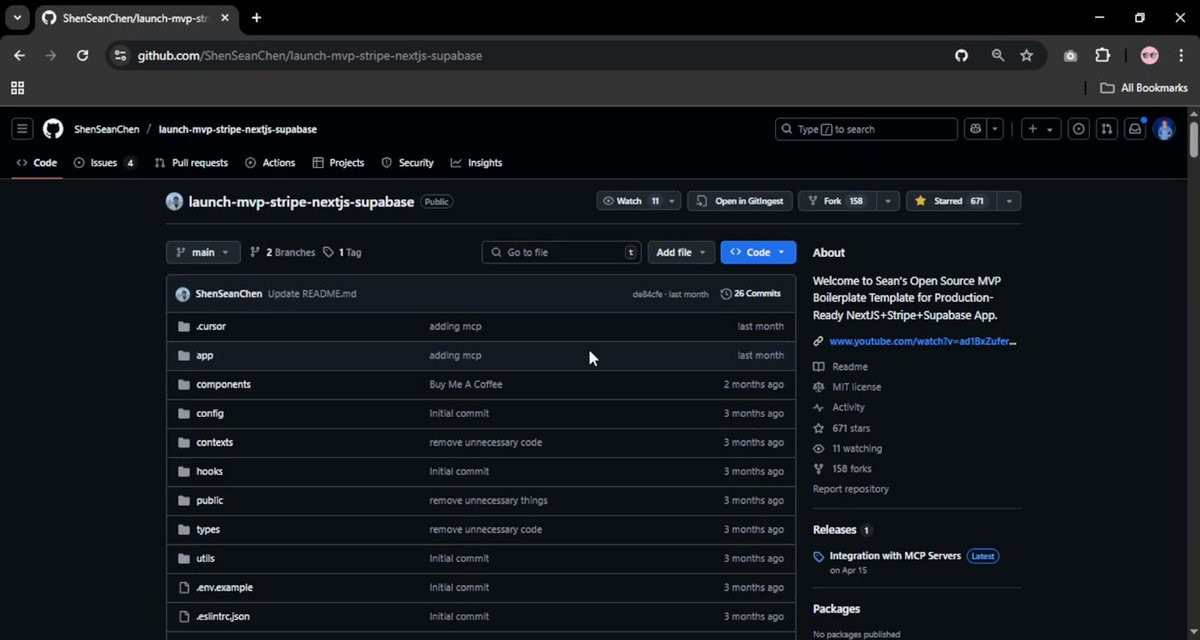
Task: Open the Chrome extensions puzzle icon
Action: pos(1103,56)
